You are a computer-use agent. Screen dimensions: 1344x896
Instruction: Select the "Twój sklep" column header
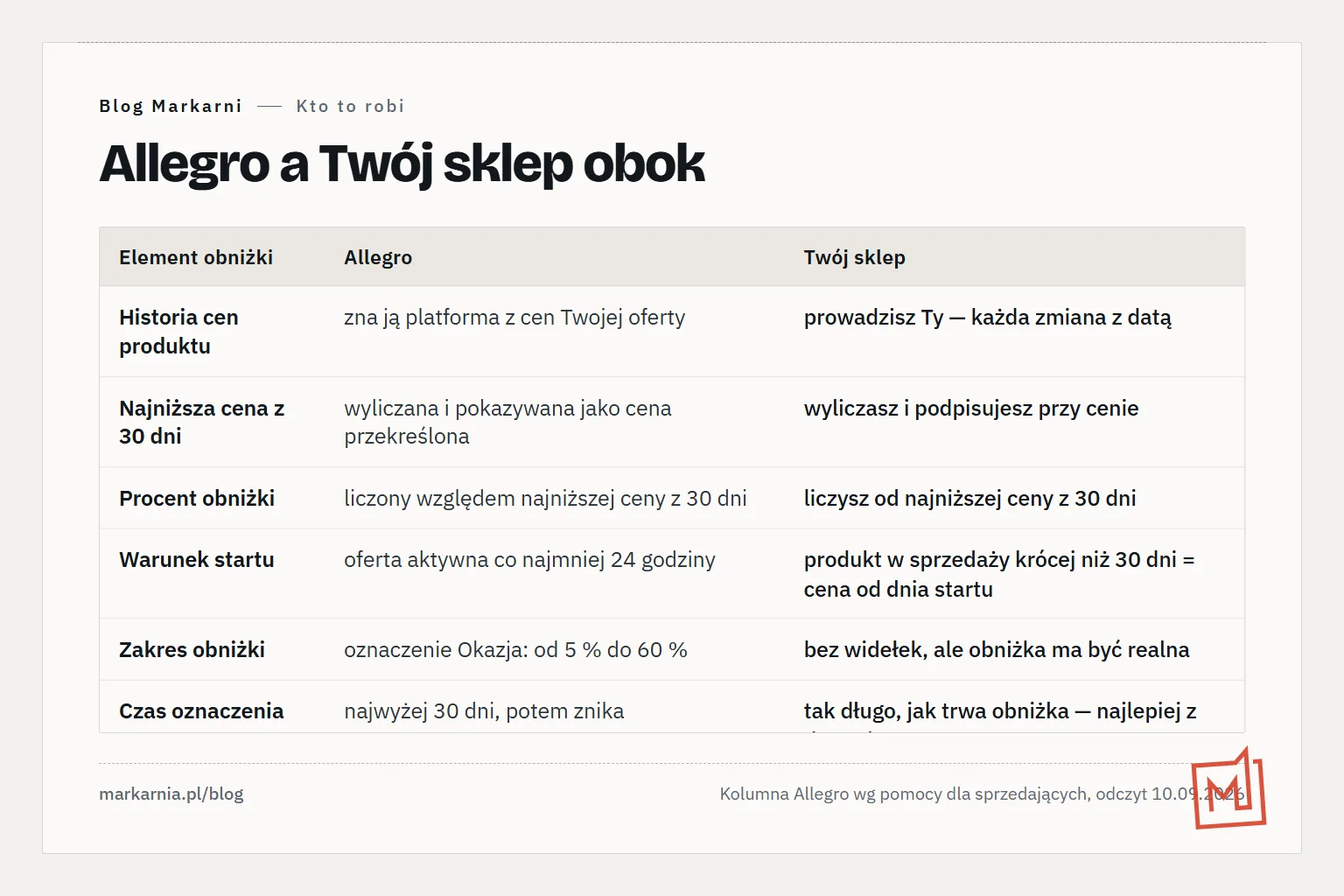pyautogui.click(x=855, y=257)
